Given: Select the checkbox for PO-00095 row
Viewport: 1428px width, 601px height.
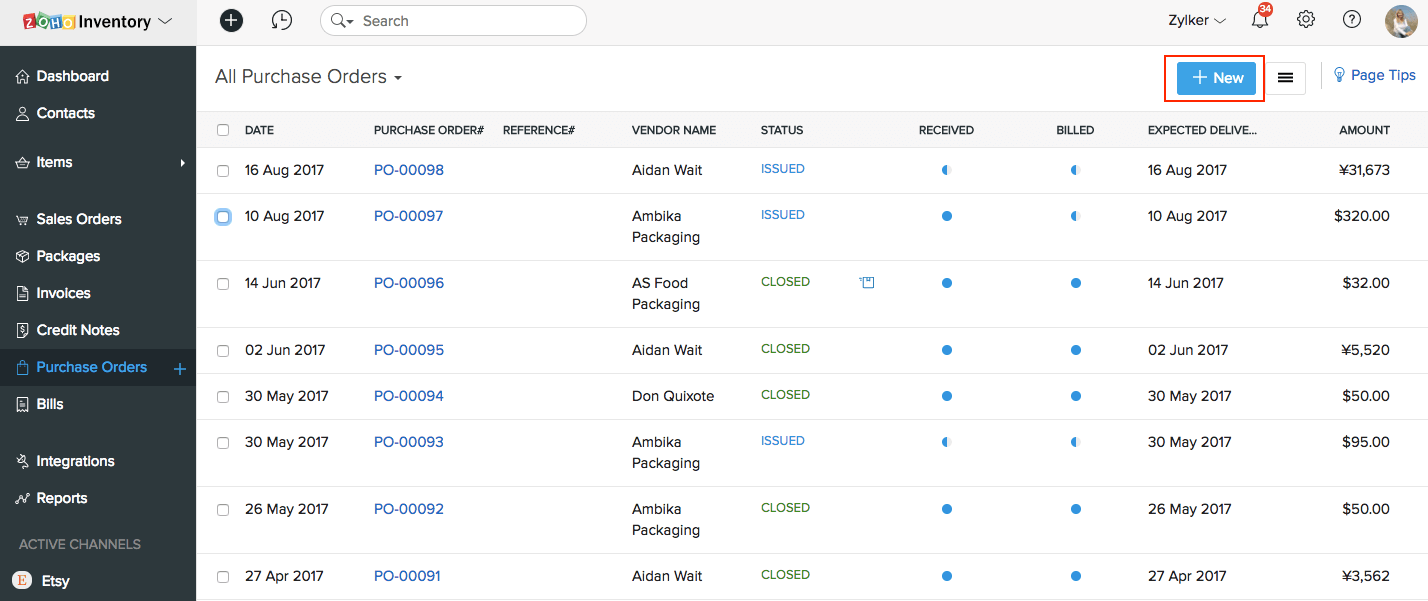Looking at the screenshot, I should [223, 351].
